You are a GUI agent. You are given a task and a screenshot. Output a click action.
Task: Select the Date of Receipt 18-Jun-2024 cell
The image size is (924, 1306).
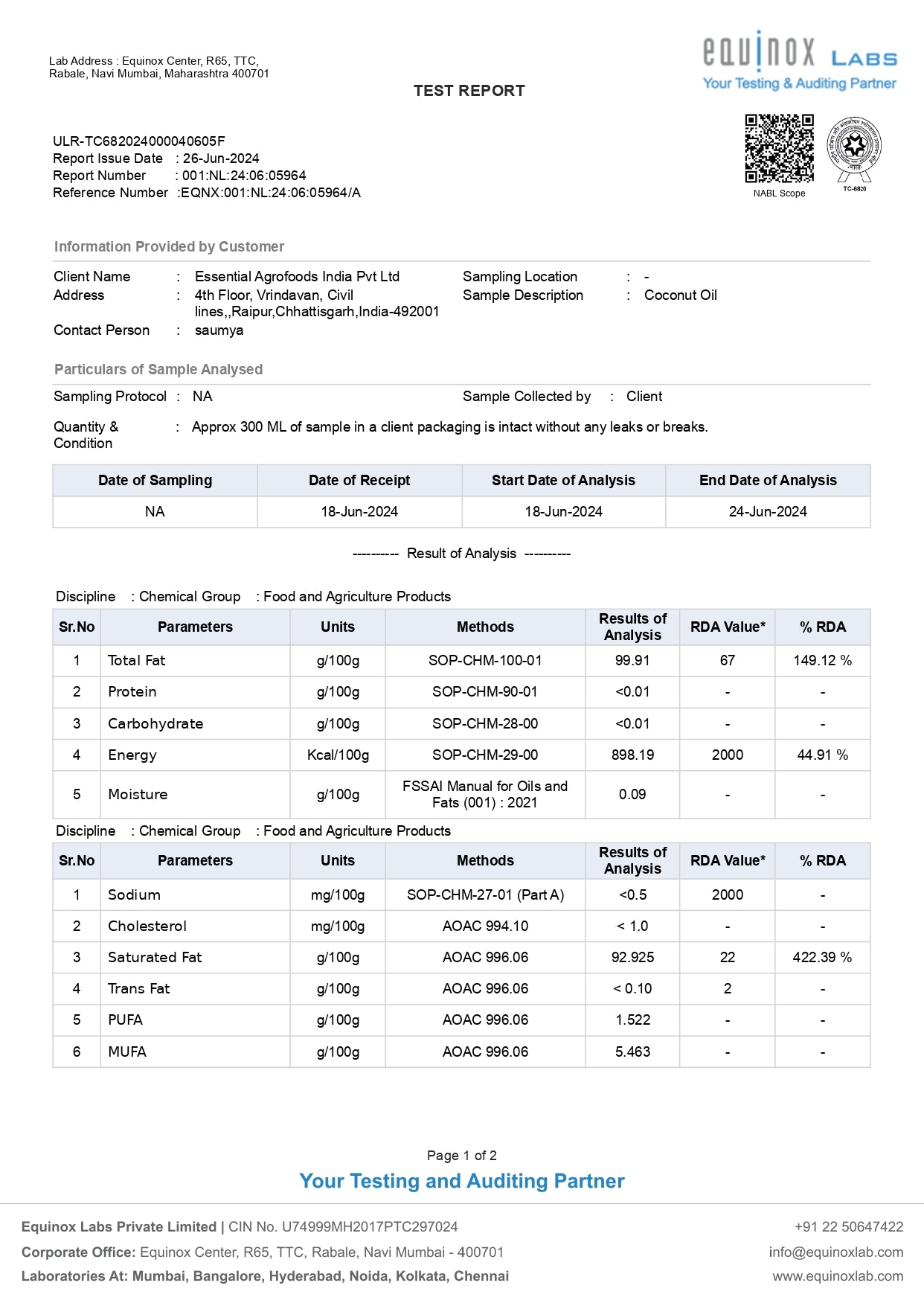pyautogui.click(x=359, y=512)
